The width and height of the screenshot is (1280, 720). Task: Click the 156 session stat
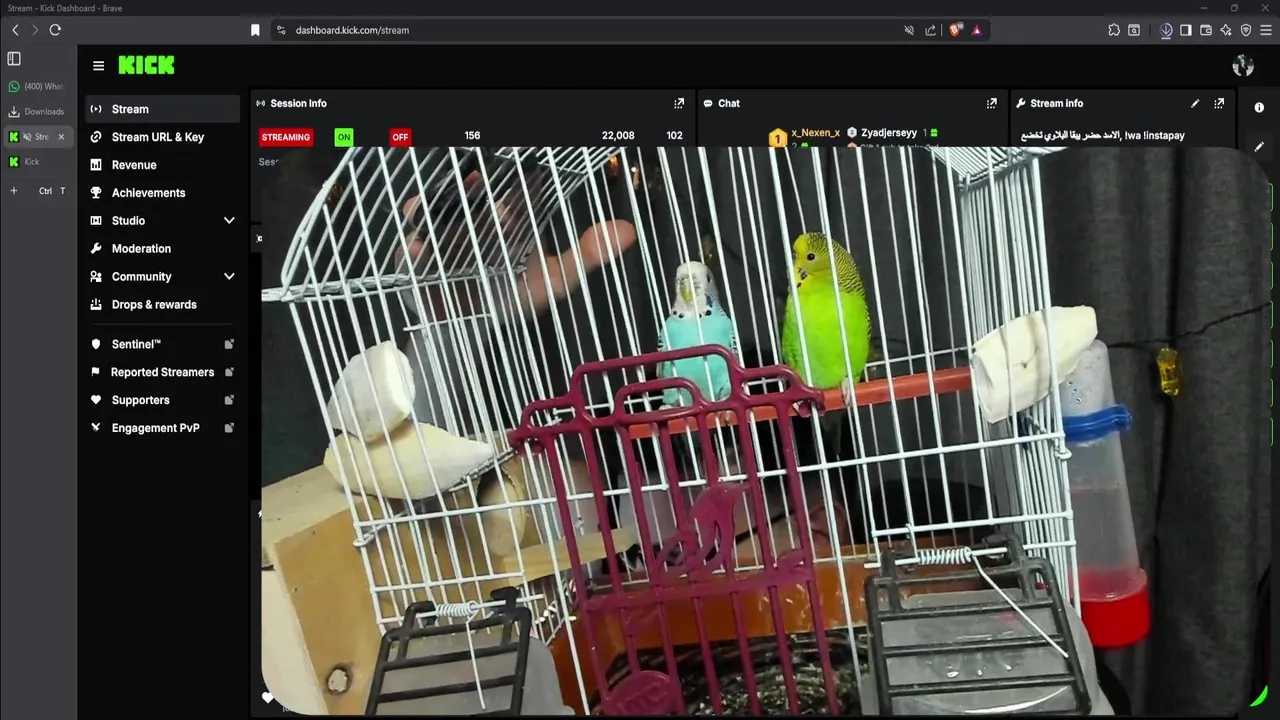pos(472,136)
